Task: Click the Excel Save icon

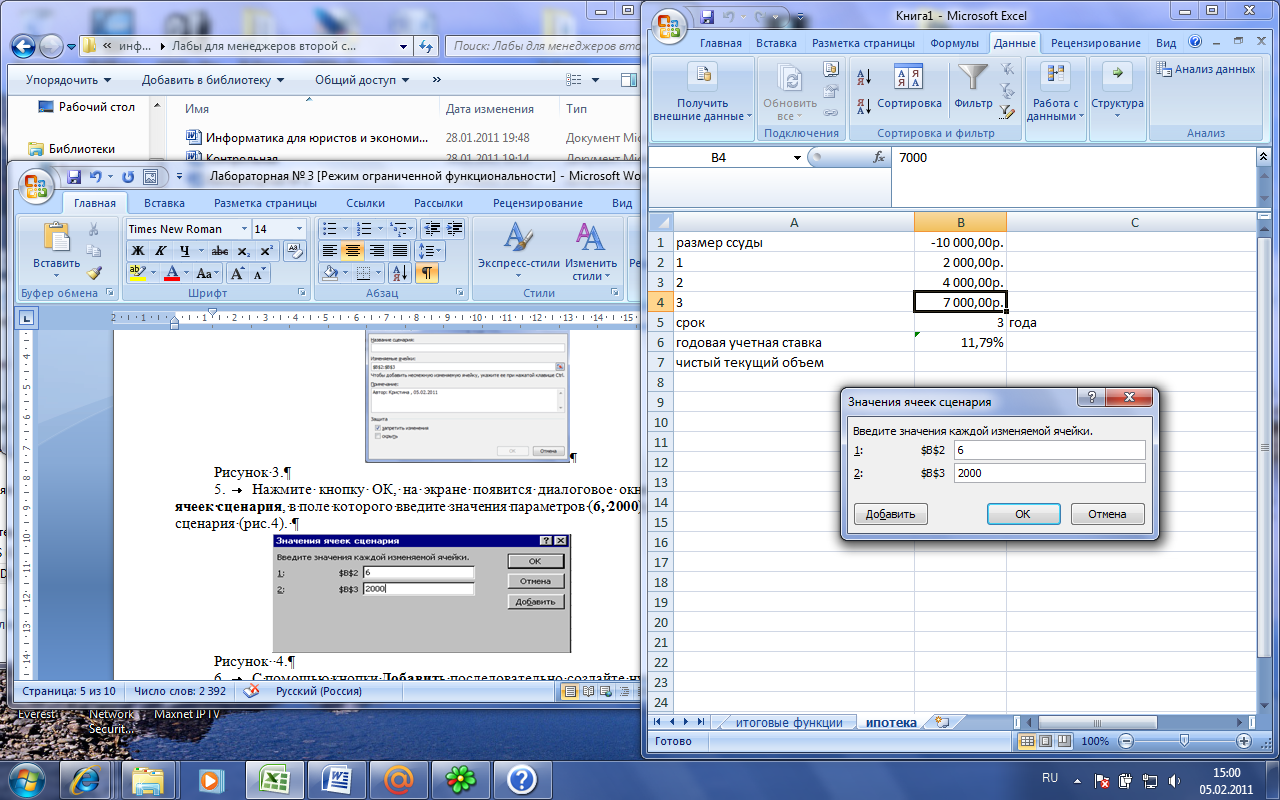Action: (708, 17)
